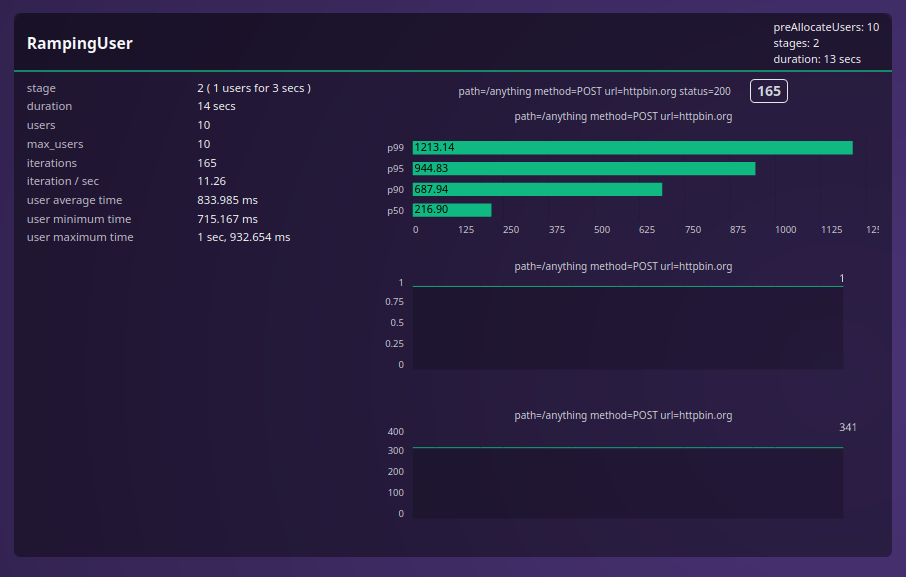Click the stages: 2 header text
The image size is (906, 577).
[796, 43]
